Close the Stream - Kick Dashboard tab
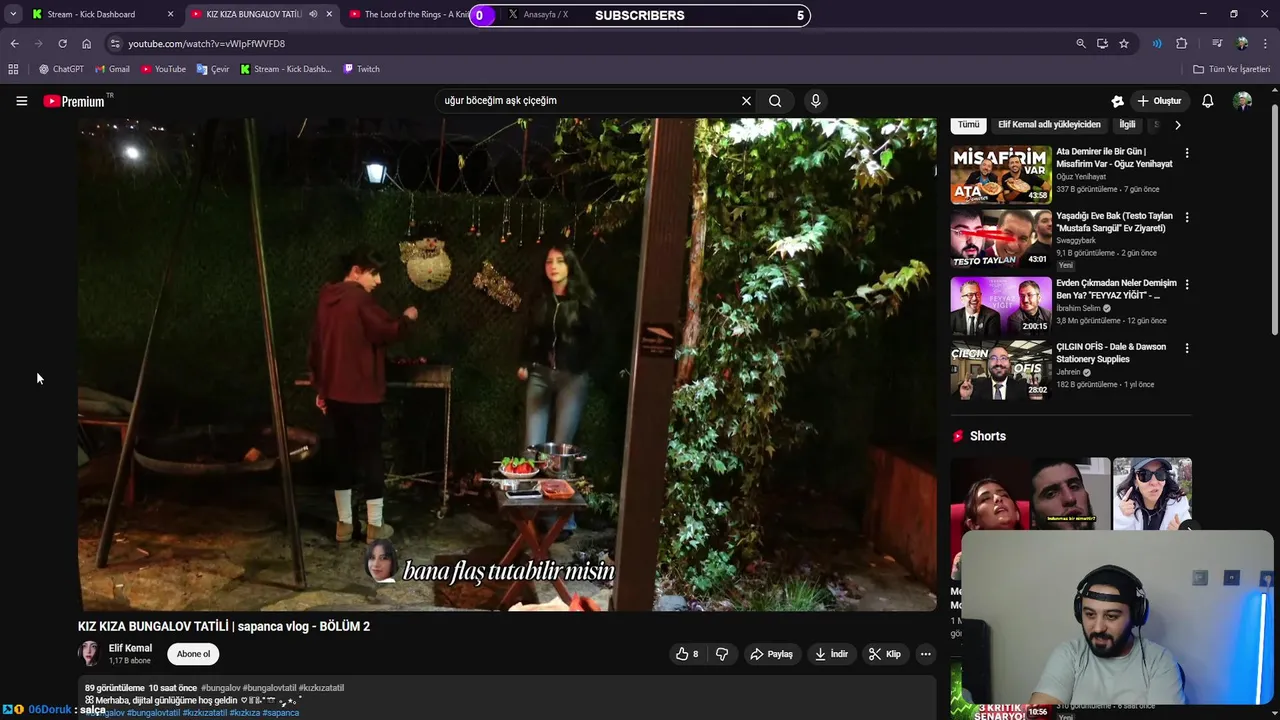1280x720 pixels. [170, 15]
